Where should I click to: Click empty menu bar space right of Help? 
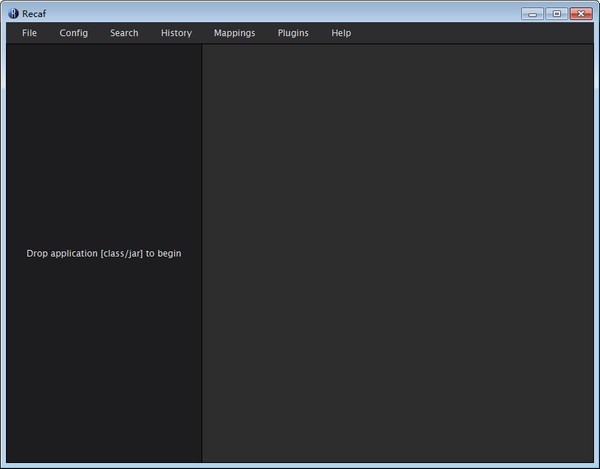coord(470,33)
